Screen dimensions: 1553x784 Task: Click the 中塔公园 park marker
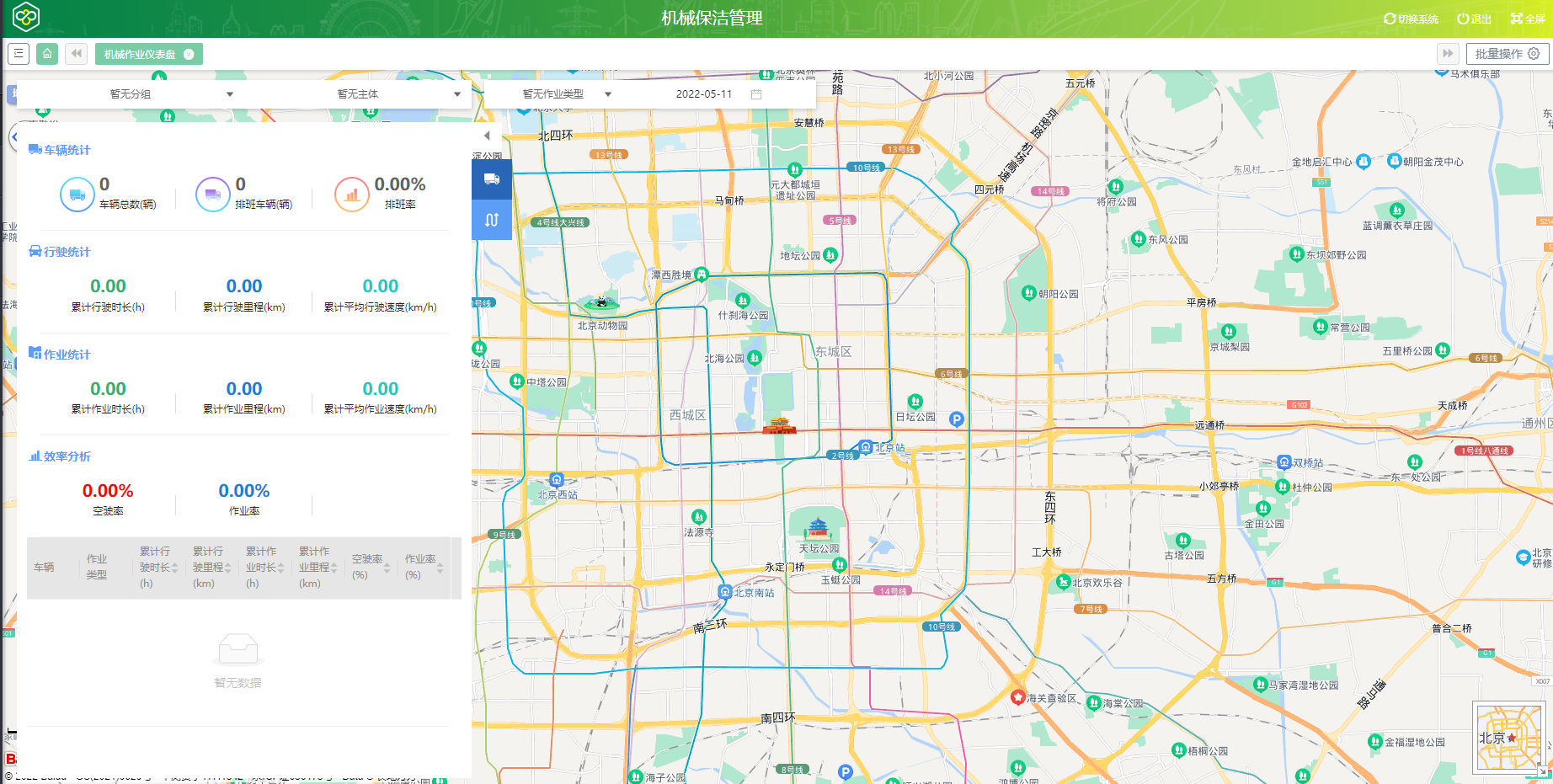tap(517, 381)
